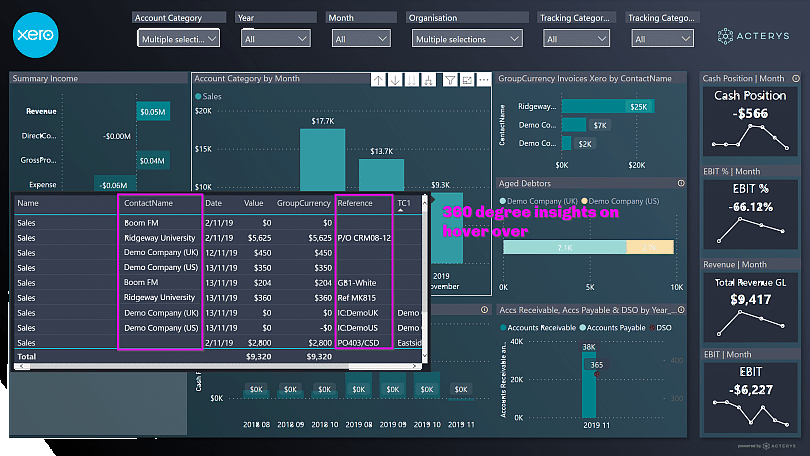Open the Organisation dropdown
The height and width of the screenshot is (456, 810).
pyautogui.click(x=467, y=39)
